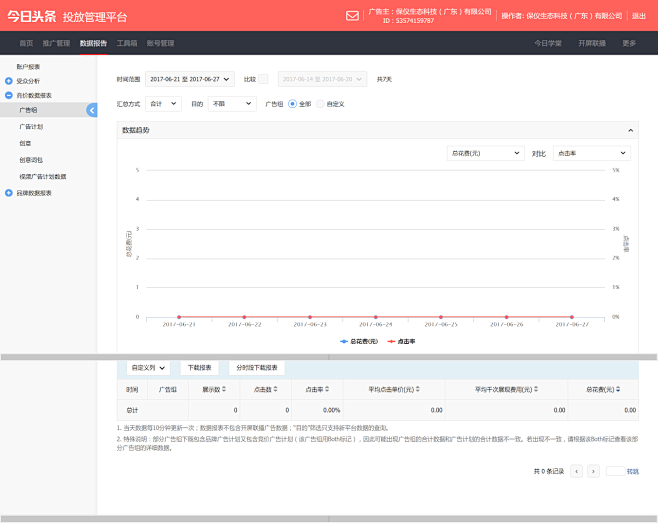Collapse the 数据趋势 panel with chevron
Image resolution: width=658 pixels, height=523 pixels.
(630, 130)
